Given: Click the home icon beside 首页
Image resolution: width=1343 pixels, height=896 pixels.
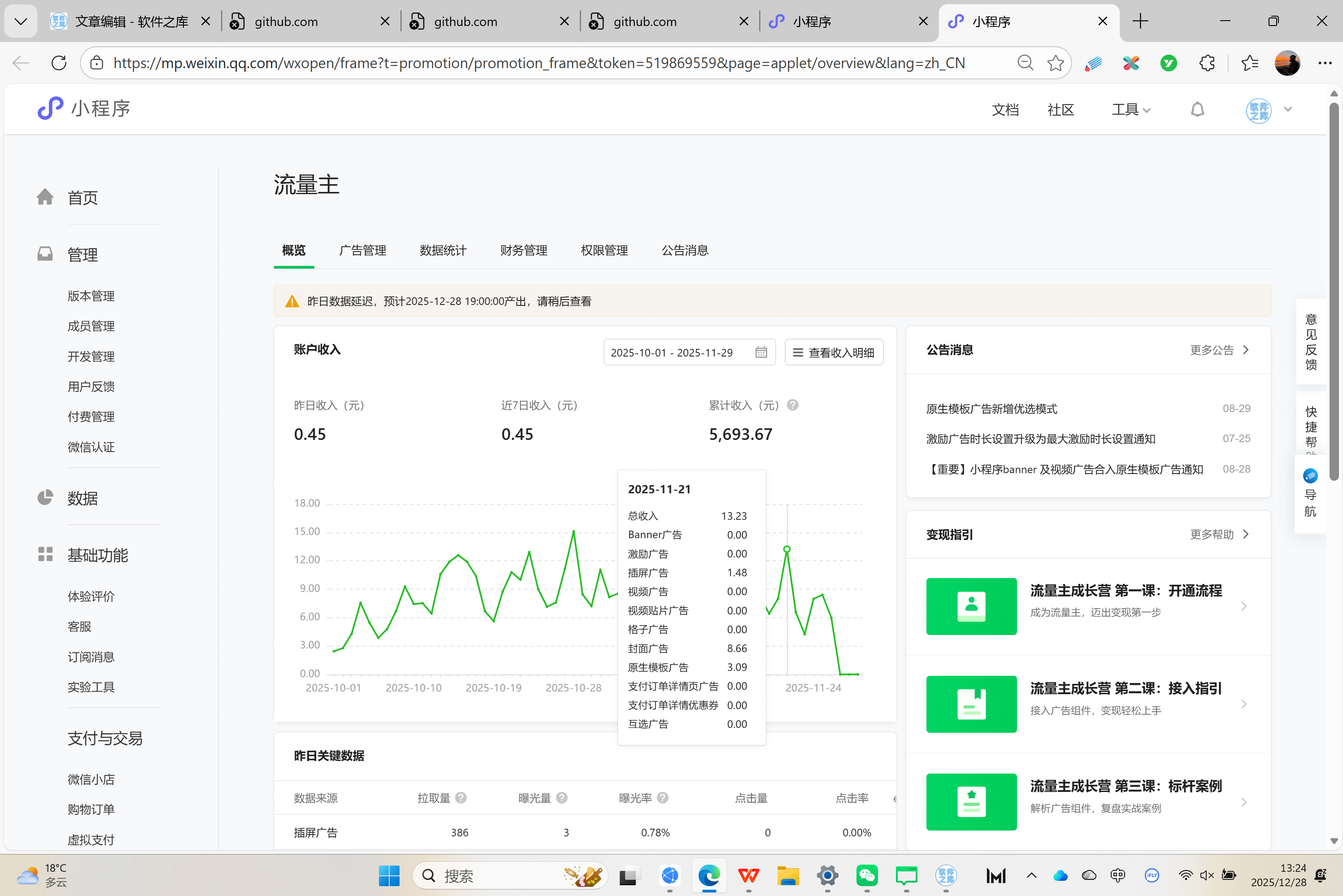Looking at the screenshot, I should (45, 197).
